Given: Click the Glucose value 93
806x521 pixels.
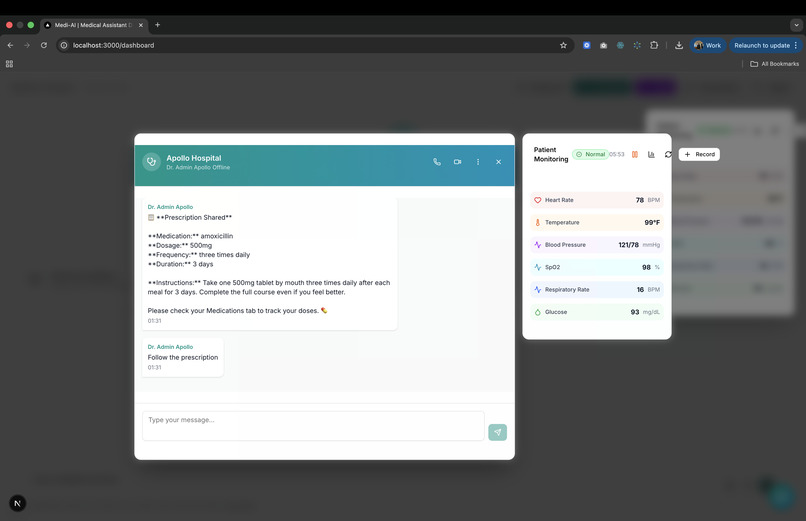Looking at the screenshot, I should click(x=635, y=312).
